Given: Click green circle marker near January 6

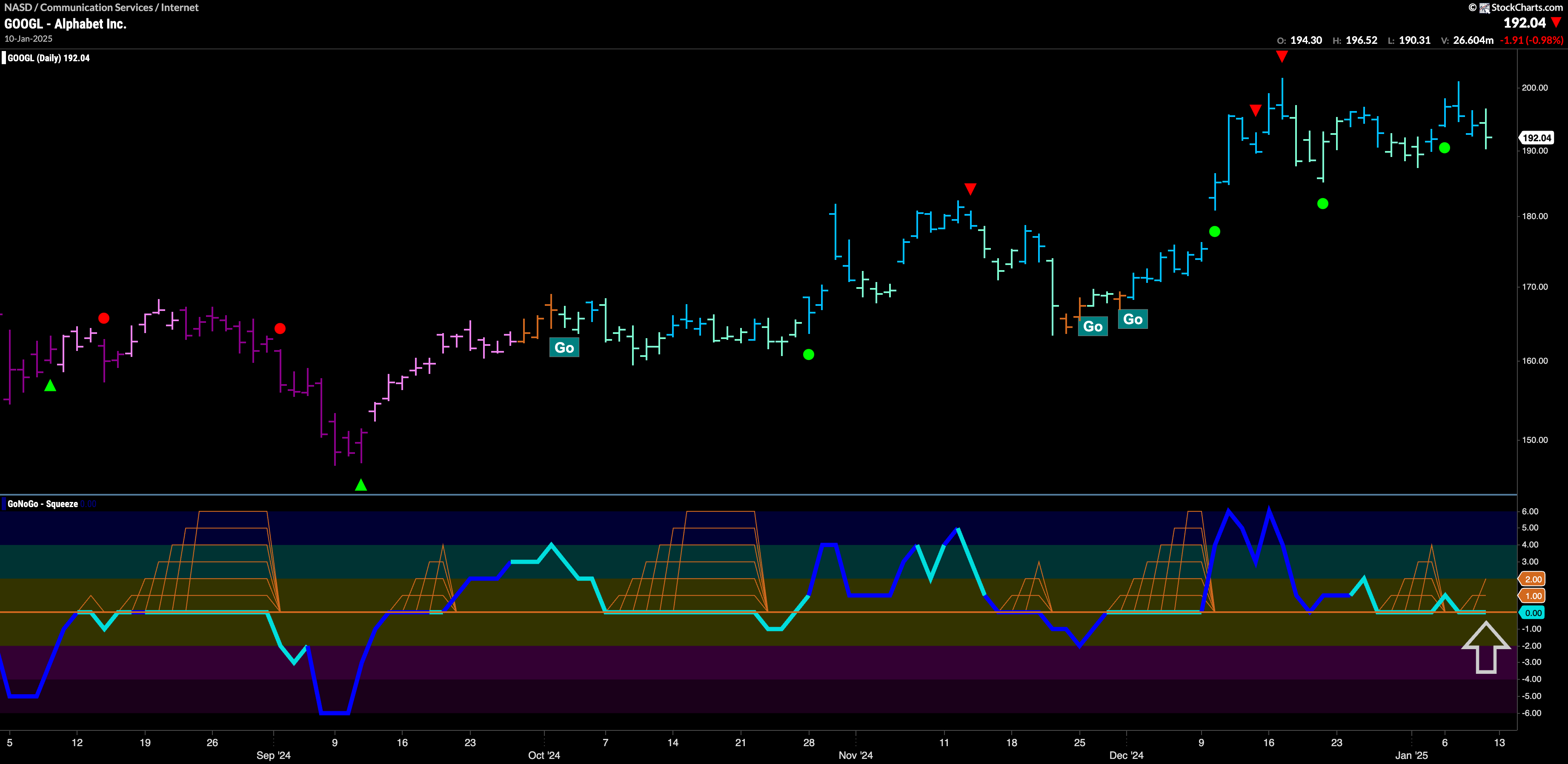Looking at the screenshot, I should point(1445,148).
